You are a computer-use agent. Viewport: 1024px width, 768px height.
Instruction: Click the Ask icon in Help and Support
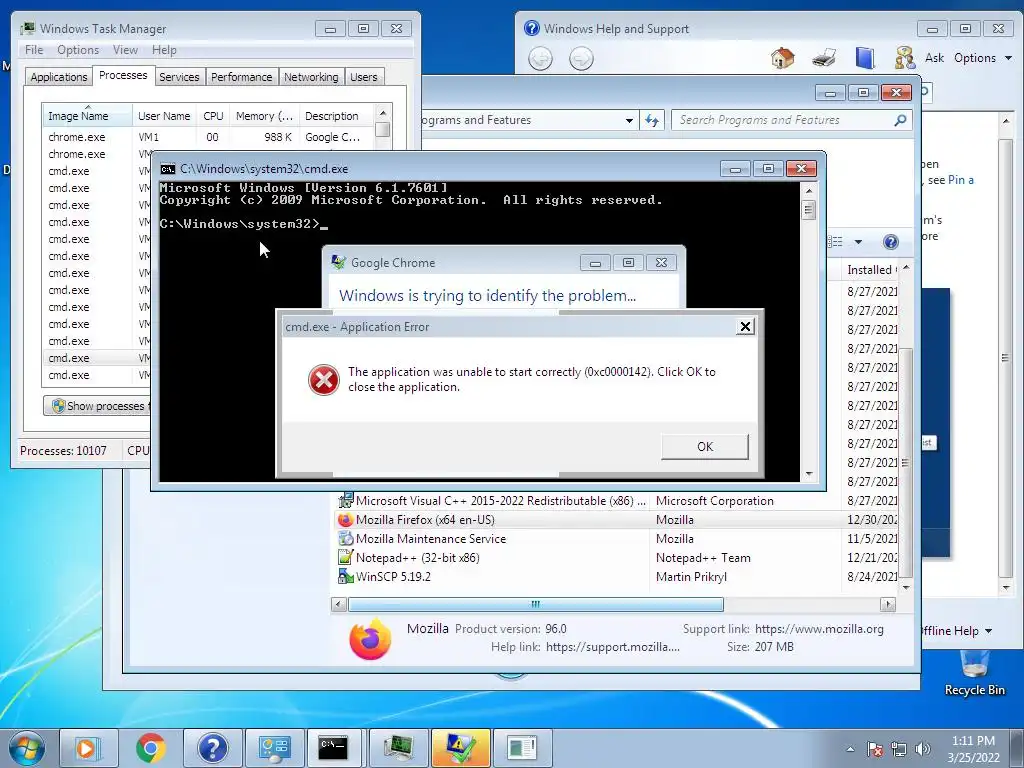pyautogui.click(x=904, y=58)
